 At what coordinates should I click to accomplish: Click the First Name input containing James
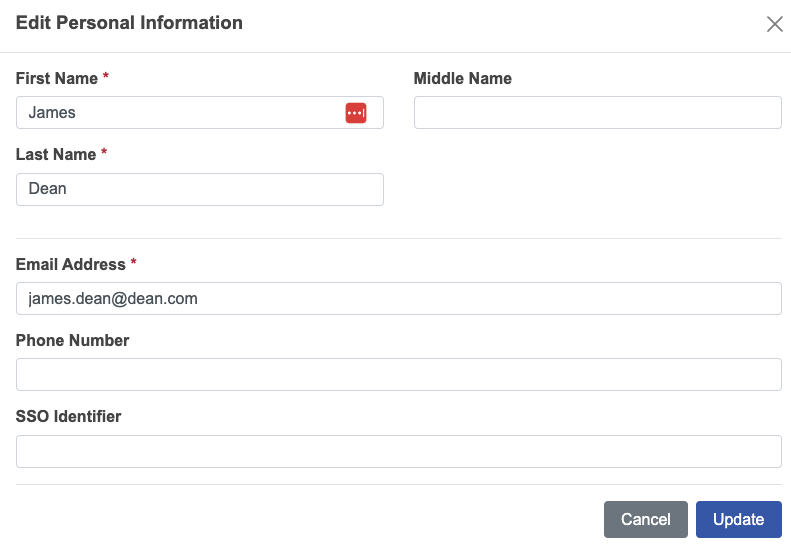click(x=180, y=113)
